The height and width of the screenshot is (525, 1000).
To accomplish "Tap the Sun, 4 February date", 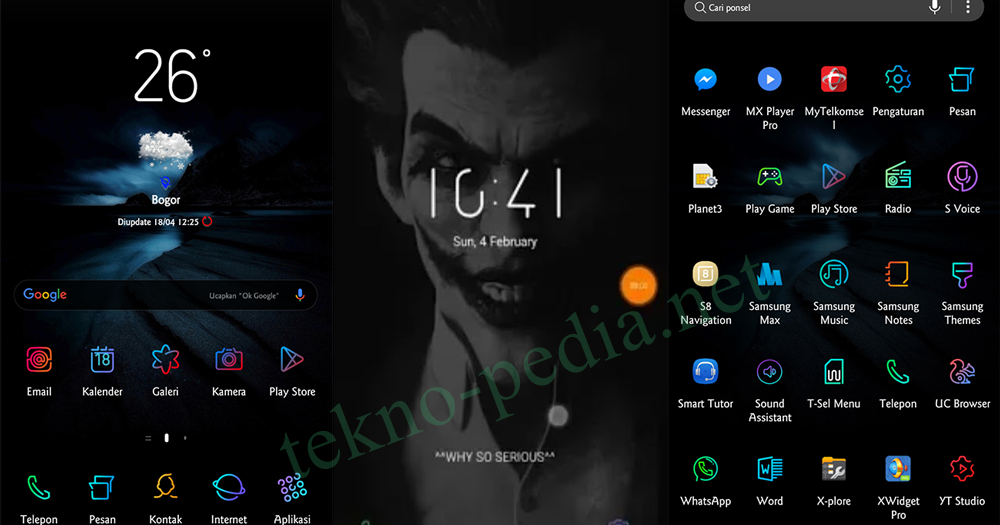I will pyautogui.click(x=495, y=242).
